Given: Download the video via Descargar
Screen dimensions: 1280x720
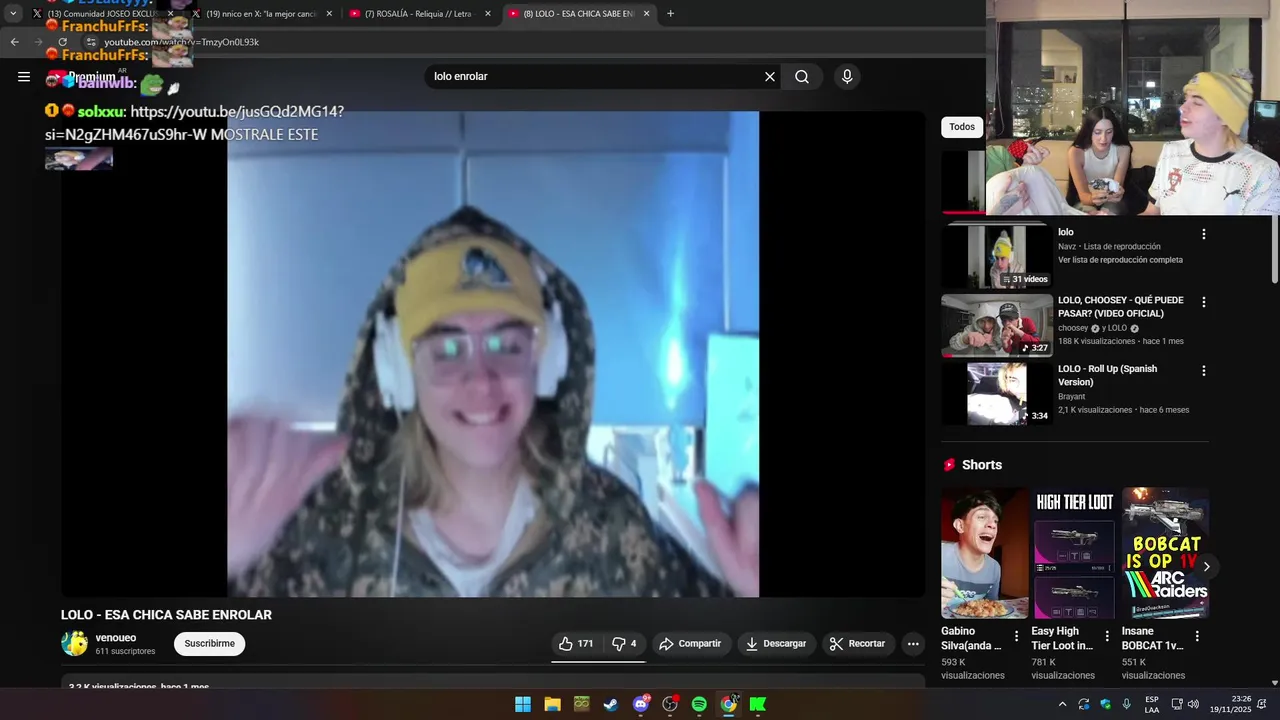Looking at the screenshot, I should point(775,644).
